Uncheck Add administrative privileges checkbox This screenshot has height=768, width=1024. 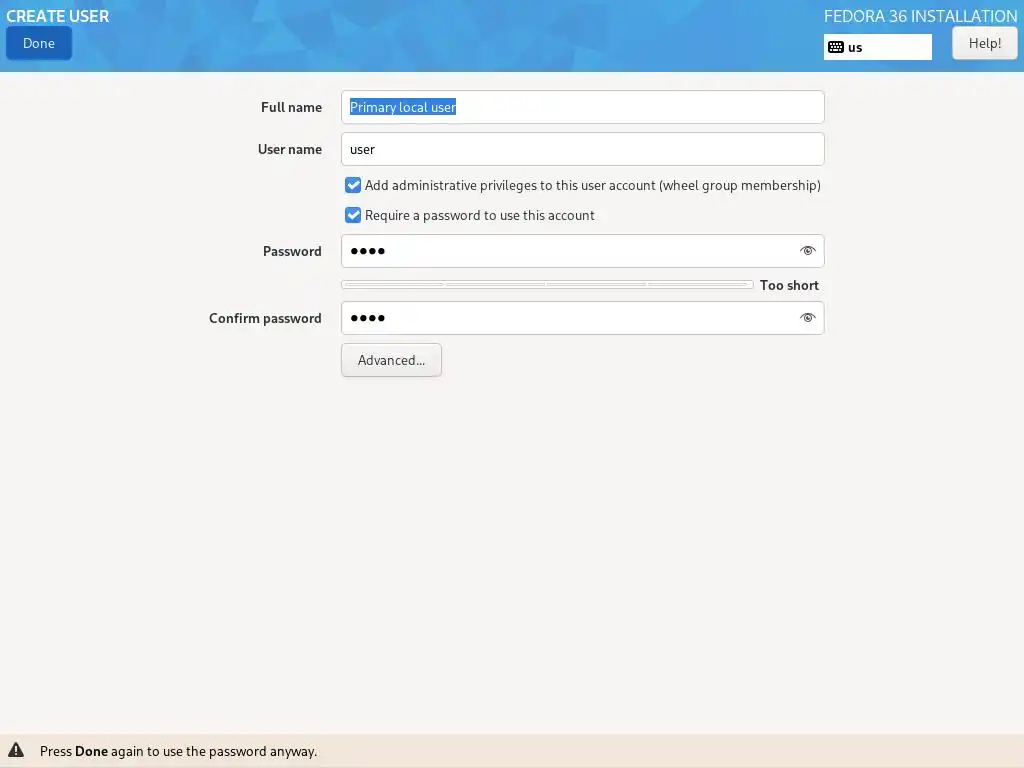point(353,185)
